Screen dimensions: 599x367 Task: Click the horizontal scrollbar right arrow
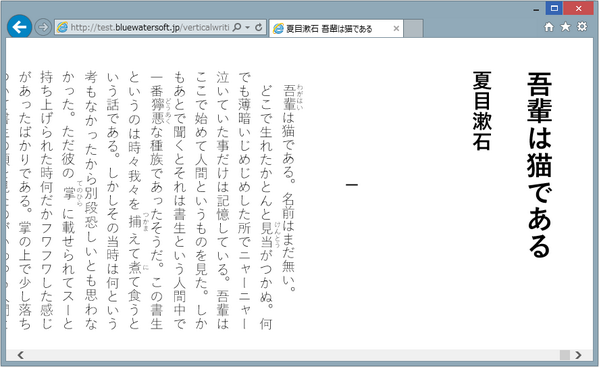tap(578, 355)
